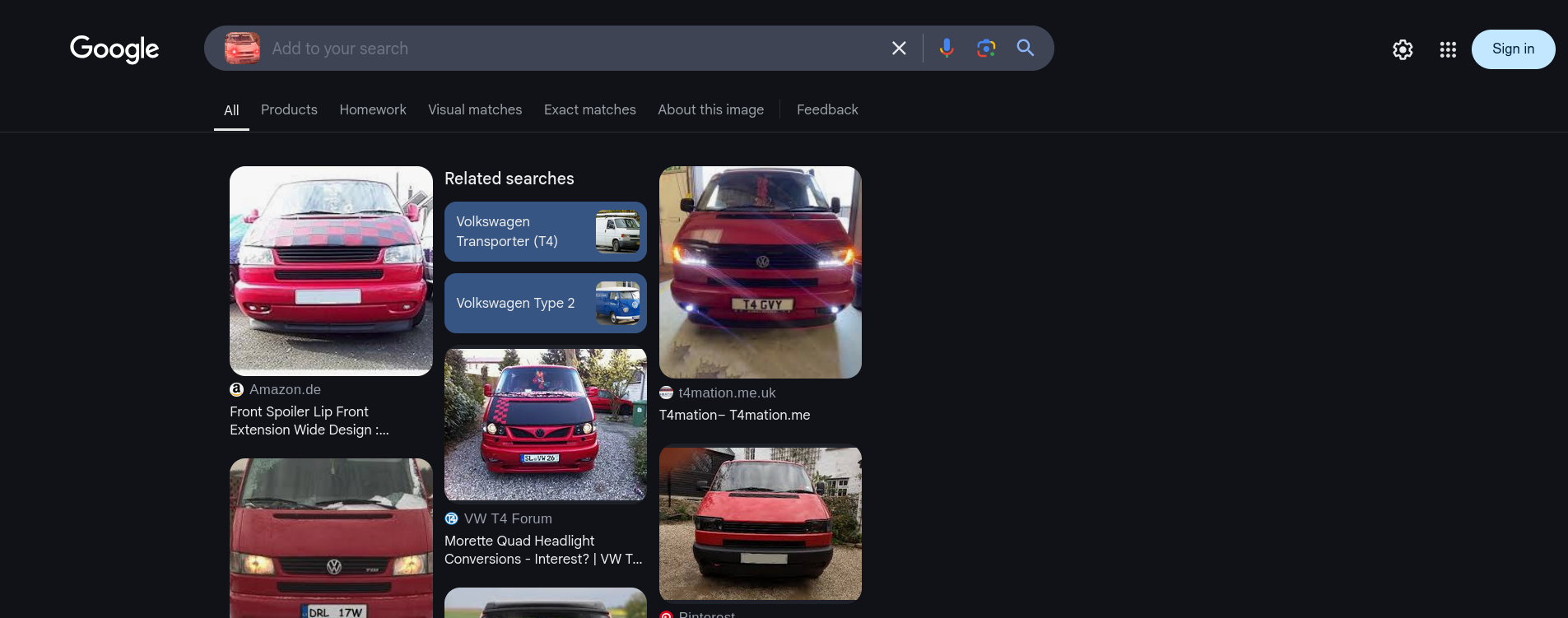Open the About this image tab
Image resolution: width=1568 pixels, height=618 pixels.
(x=710, y=110)
